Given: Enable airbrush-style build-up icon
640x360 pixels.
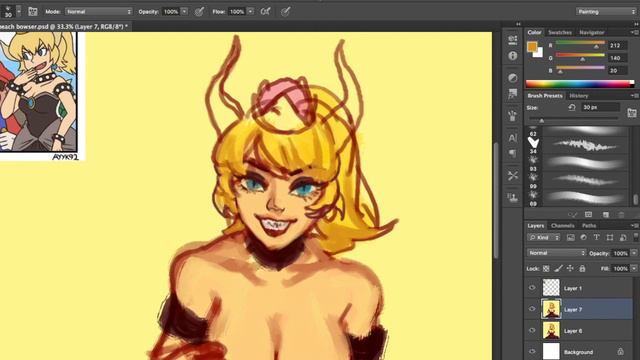Looking at the screenshot, I should coord(266,12).
